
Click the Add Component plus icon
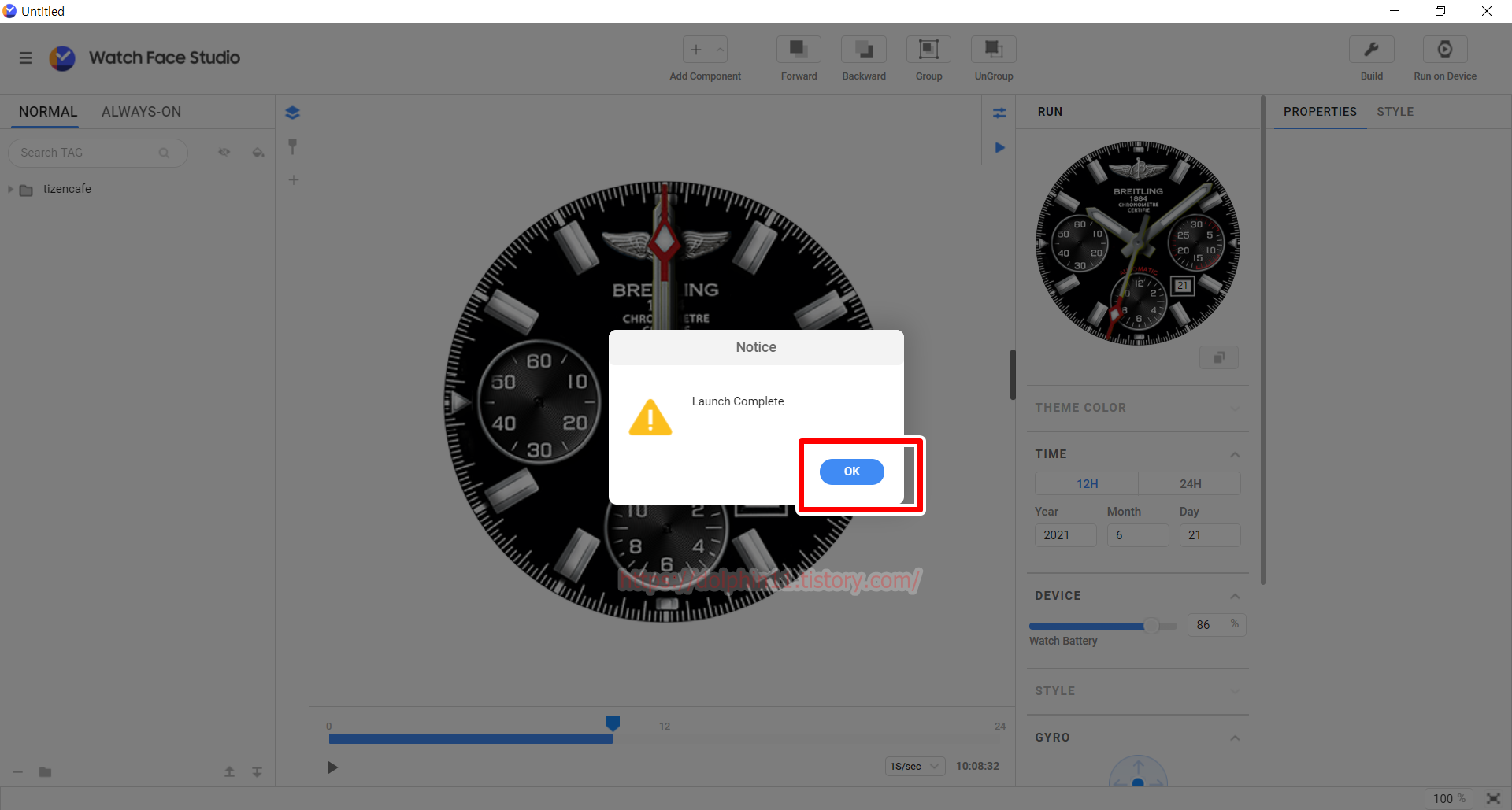(696, 50)
